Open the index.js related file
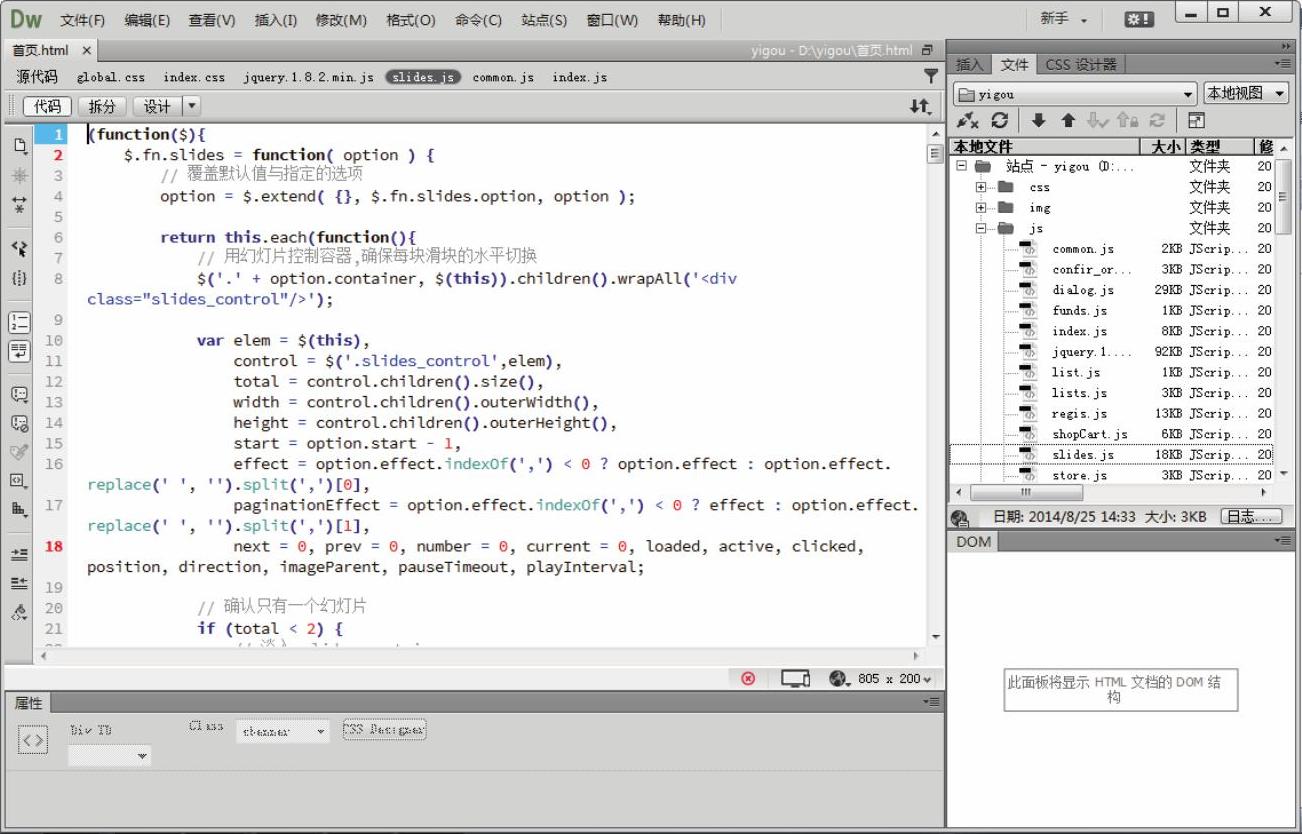 click(579, 77)
